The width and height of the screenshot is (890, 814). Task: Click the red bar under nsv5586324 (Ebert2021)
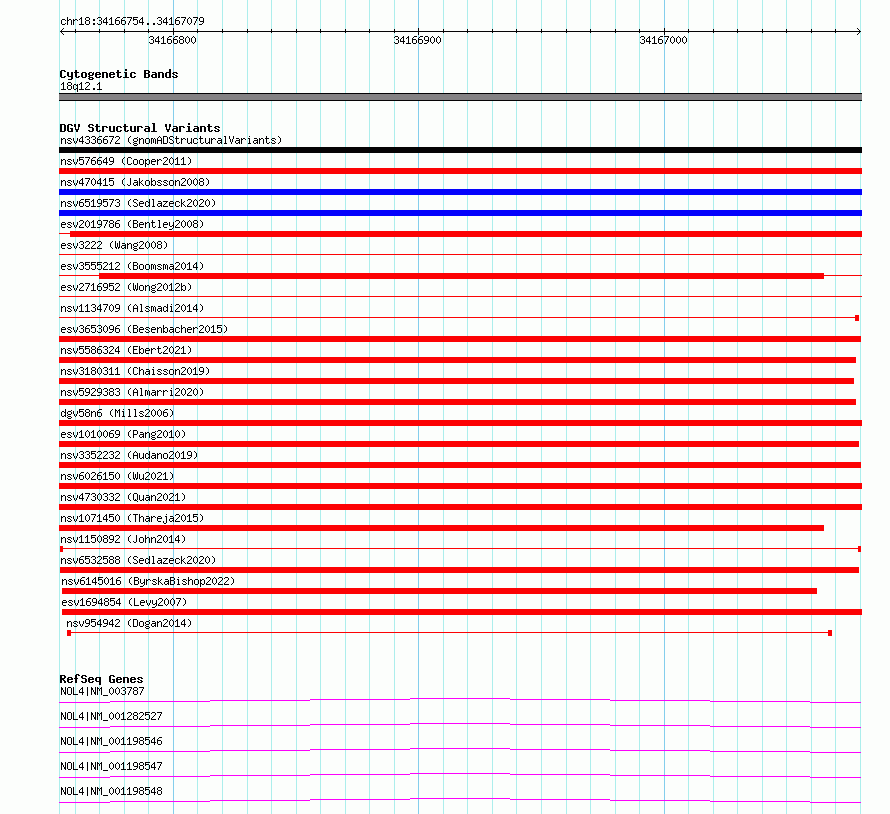457,360
